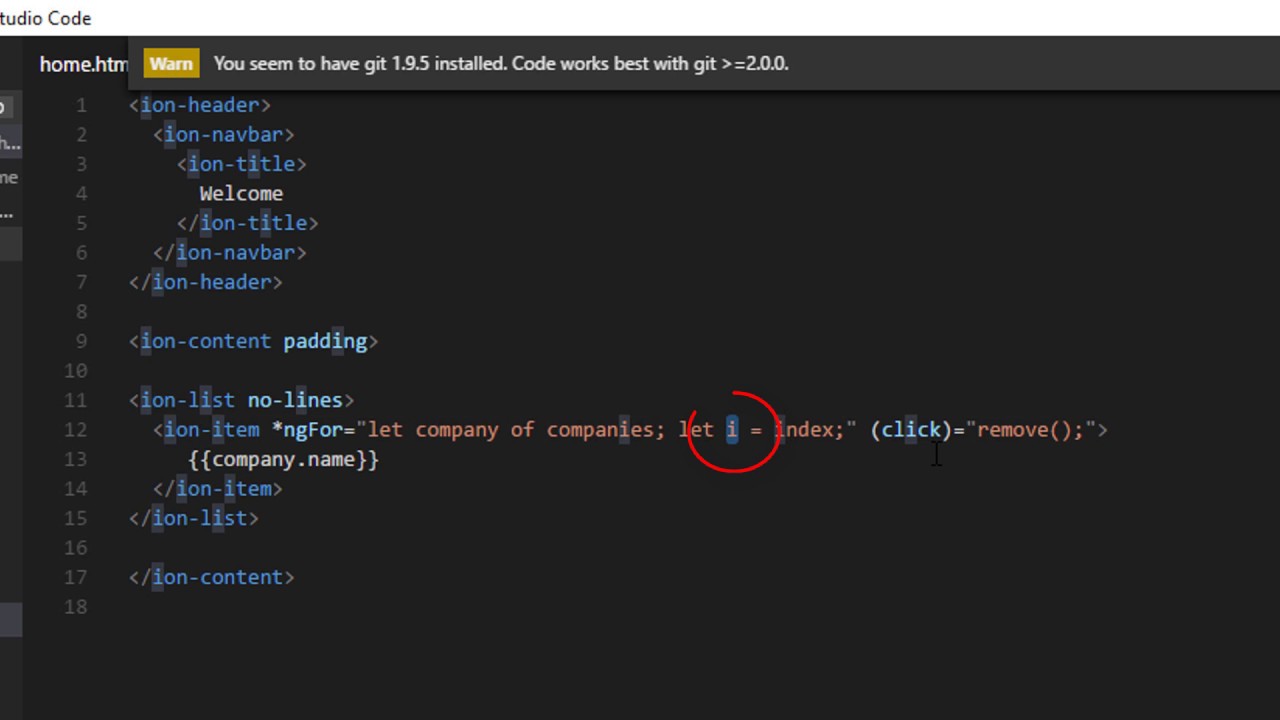The height and width of the screenshot is (720, 1280).
Task: Select line number 12 in the gutter
Action: 76,429
